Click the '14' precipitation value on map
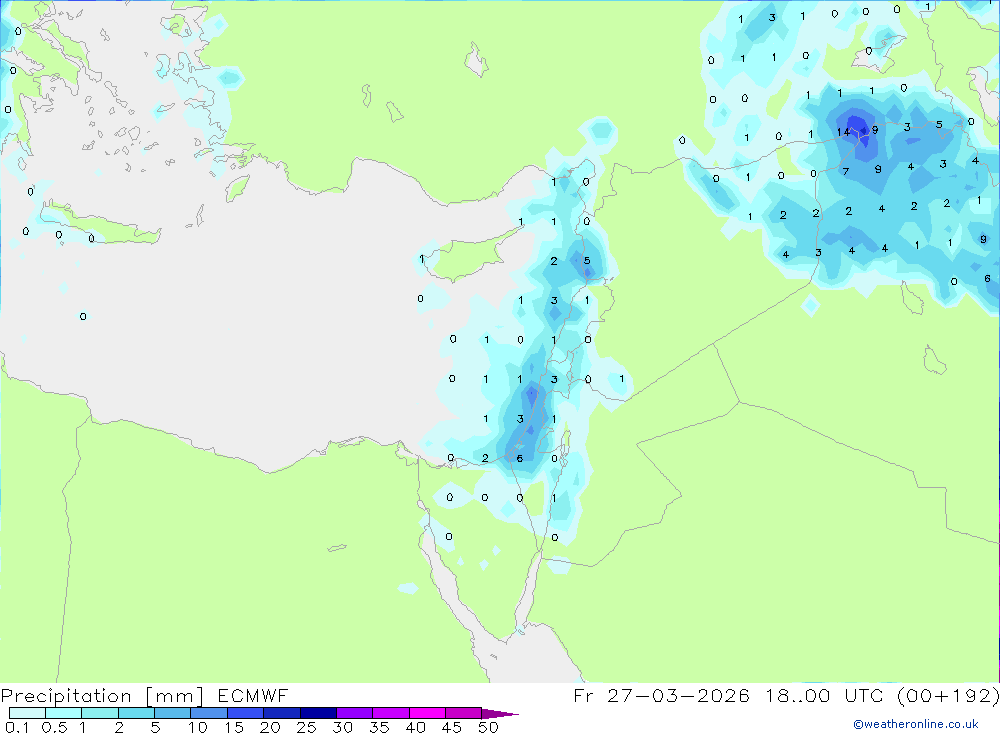Screen dimensions: 1000x733 tap(843, 132)
